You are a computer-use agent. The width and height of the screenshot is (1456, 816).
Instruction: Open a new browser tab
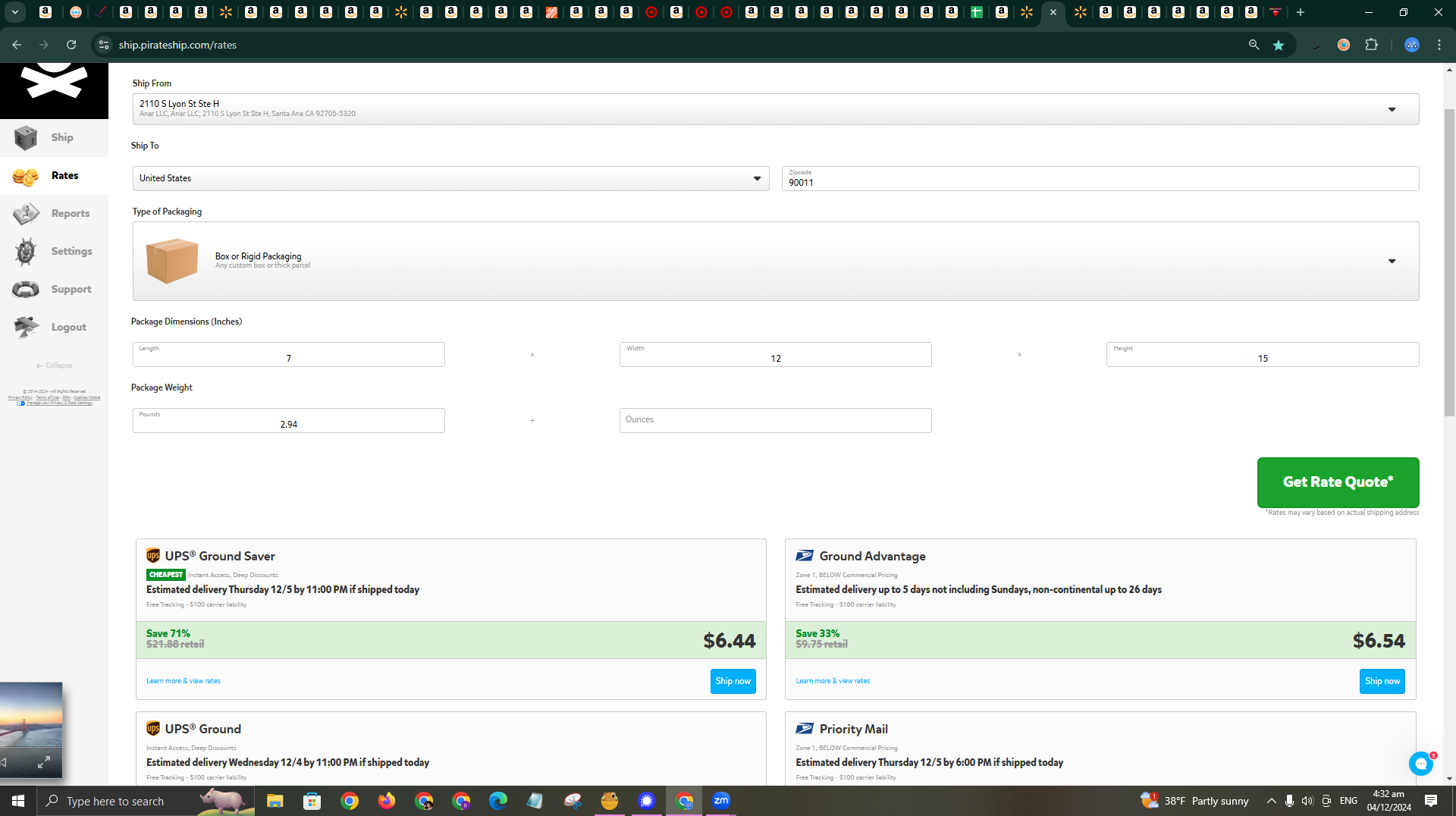pos(1301,12)
